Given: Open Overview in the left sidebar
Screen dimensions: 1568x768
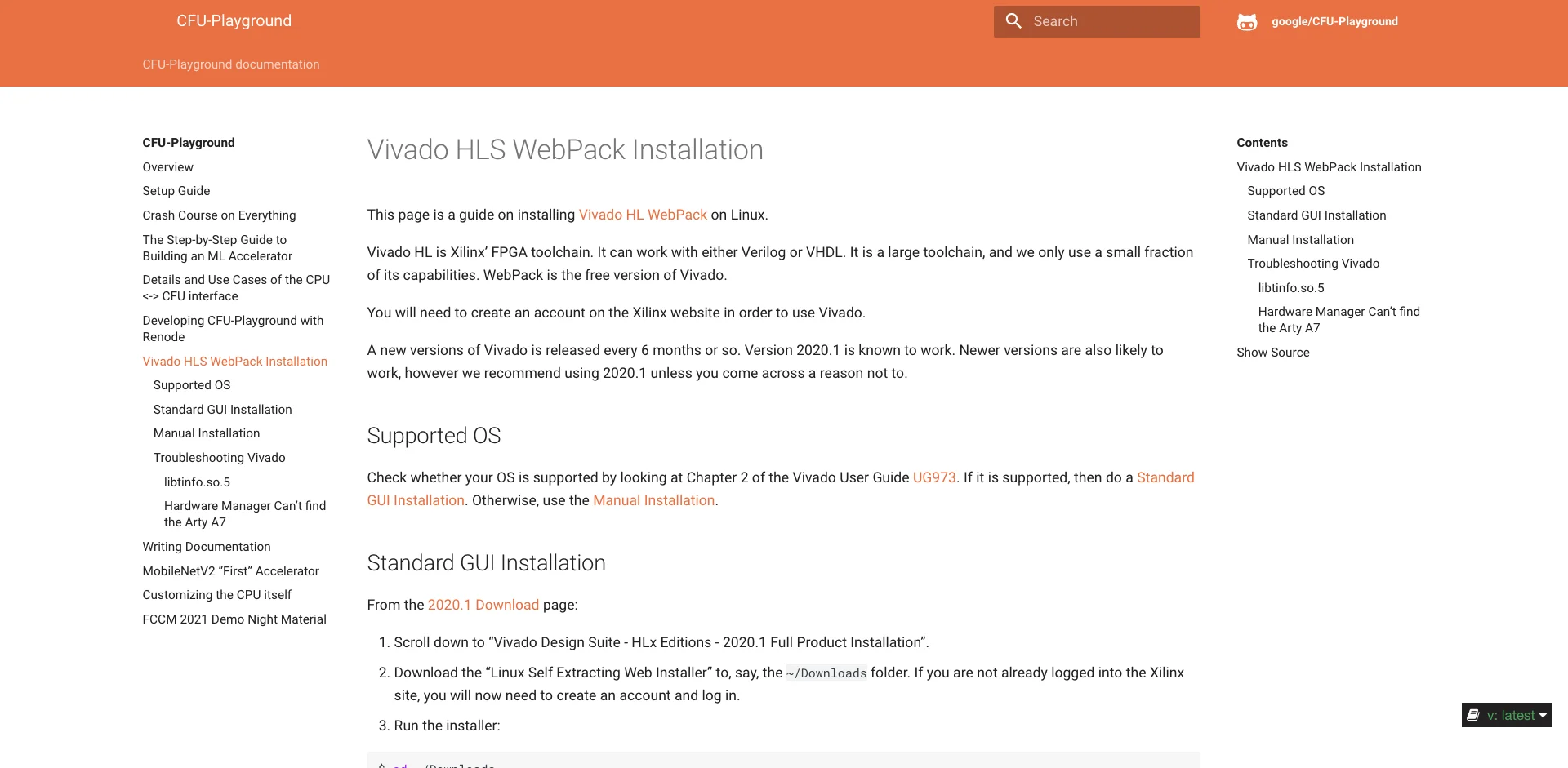Looking at the screenshot, I should tap(168, 167).
